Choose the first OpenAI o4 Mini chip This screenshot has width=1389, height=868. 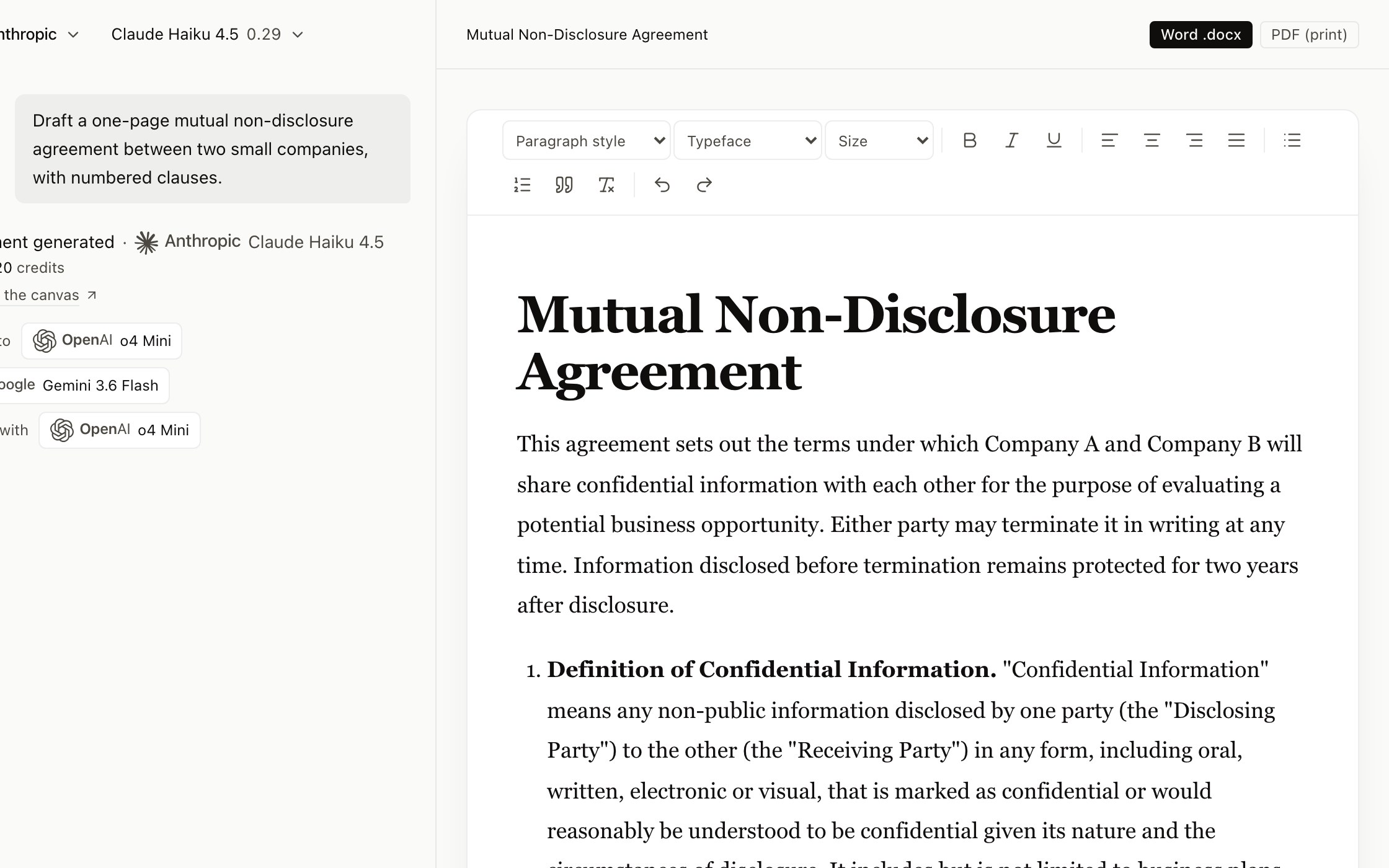pyautogui.click(x=102, y=340)
